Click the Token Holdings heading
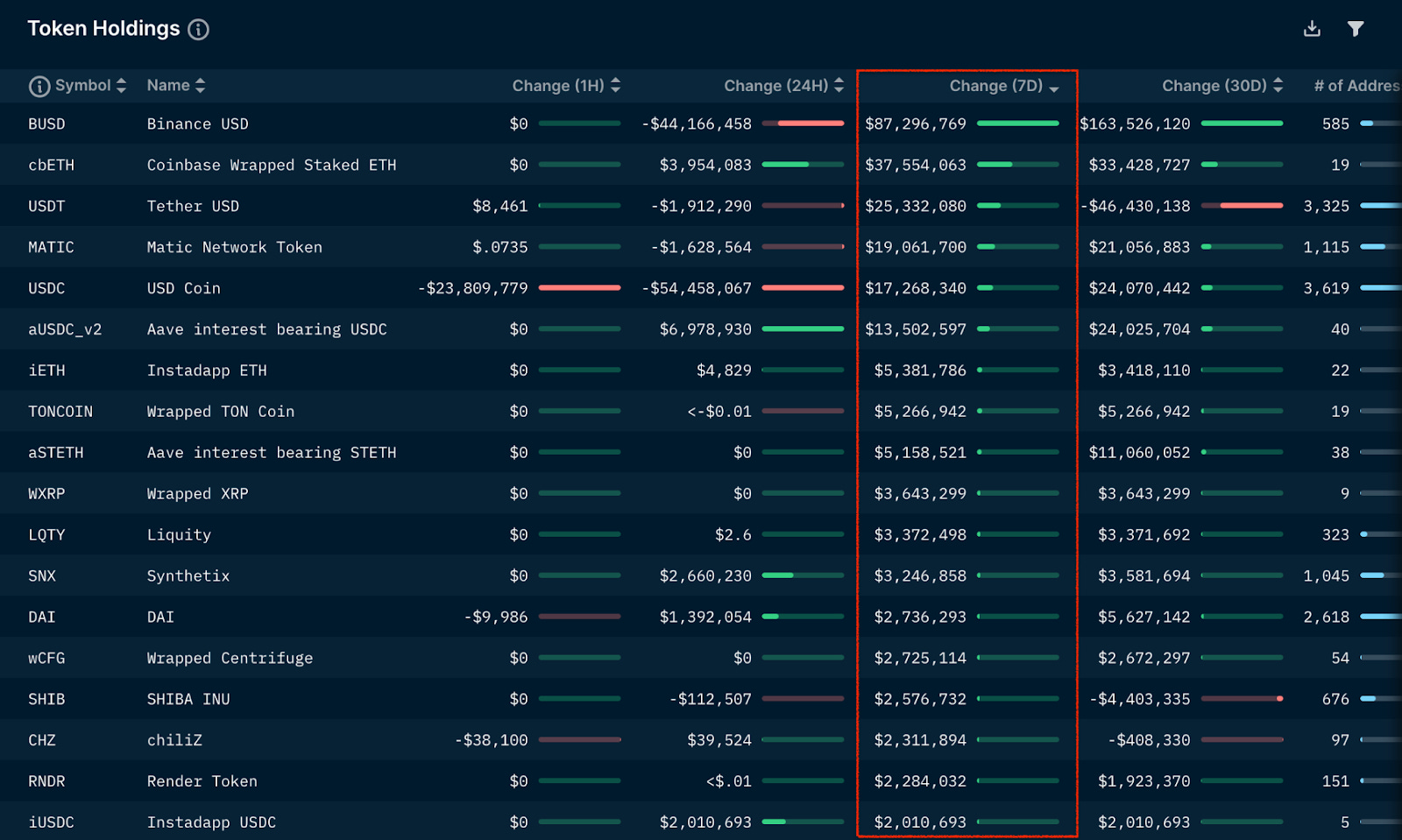The height and width of the screenshot is (840, 1402). click(x=103, y=28)
